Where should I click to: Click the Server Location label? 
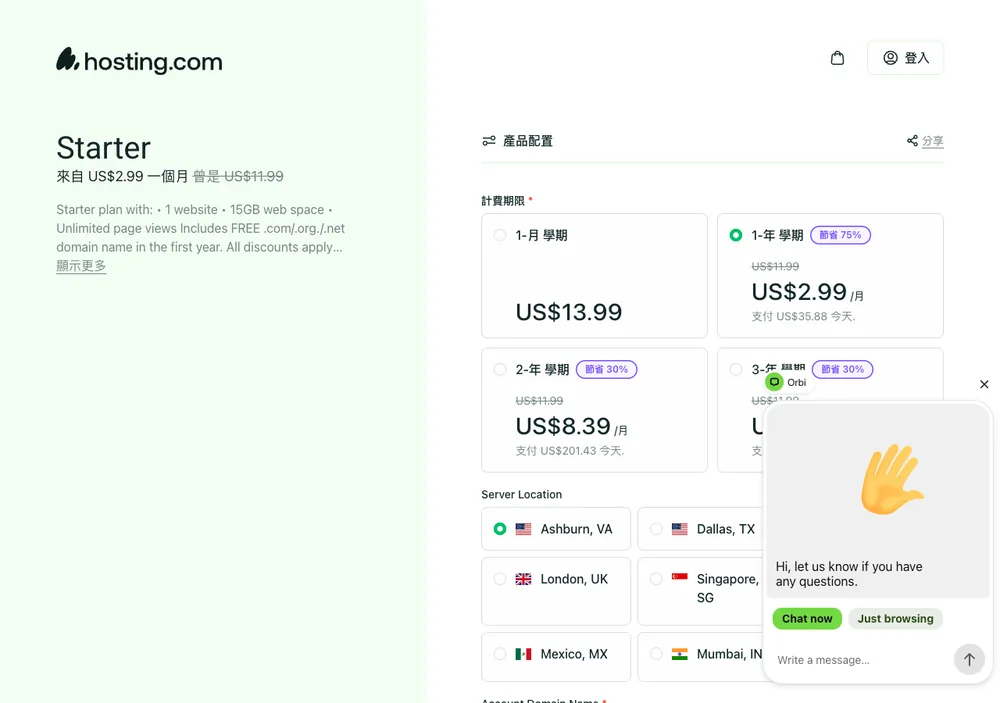(521, 494)
